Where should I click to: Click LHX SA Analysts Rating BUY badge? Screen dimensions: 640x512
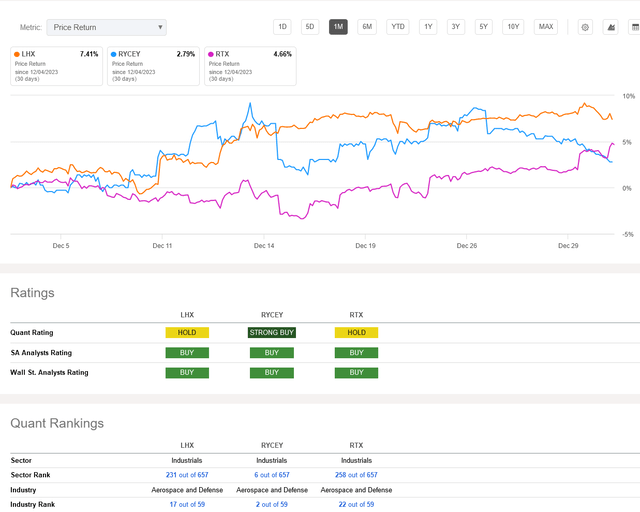187,352
